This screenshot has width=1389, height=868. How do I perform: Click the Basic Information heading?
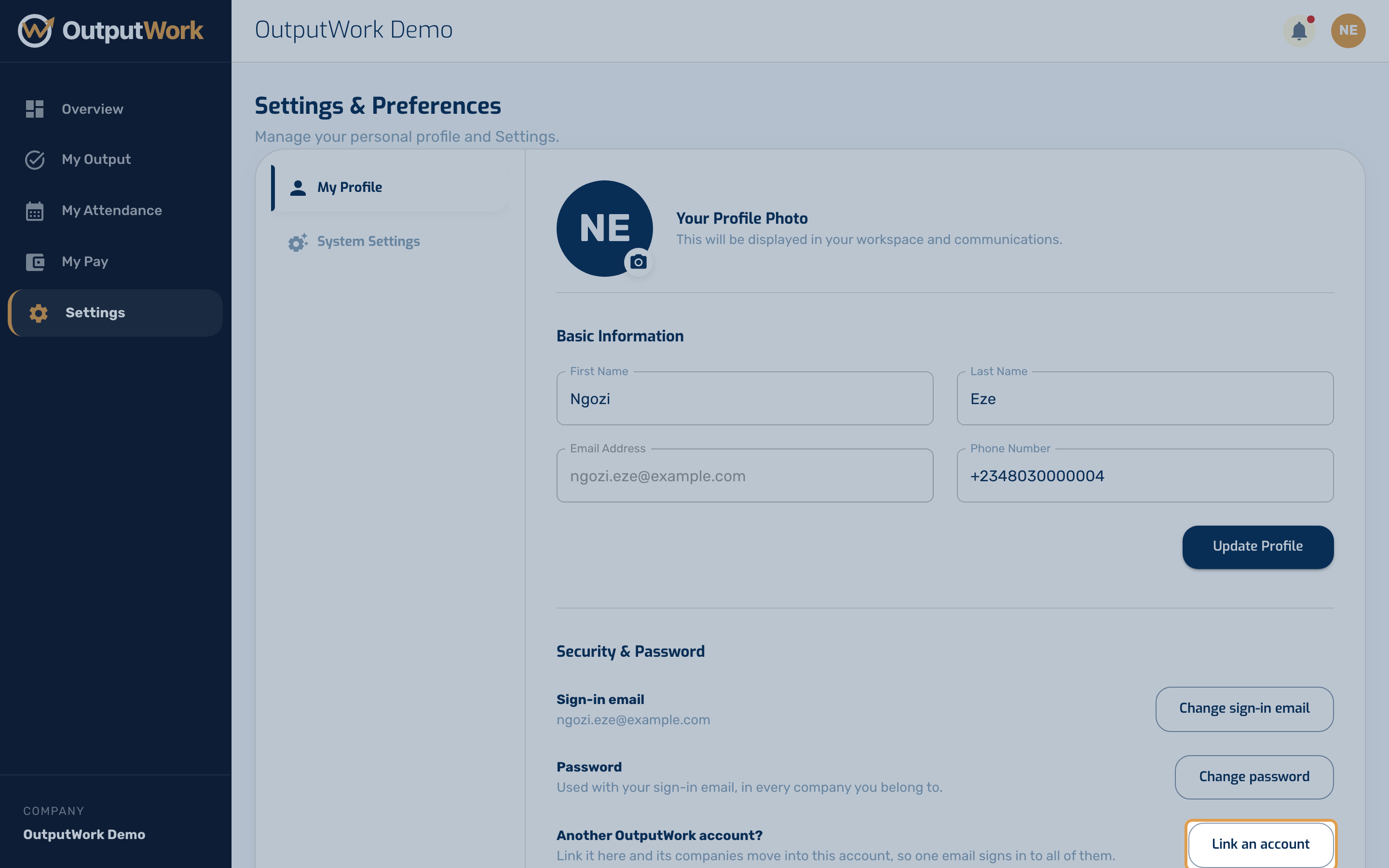(x=620, y=337)
